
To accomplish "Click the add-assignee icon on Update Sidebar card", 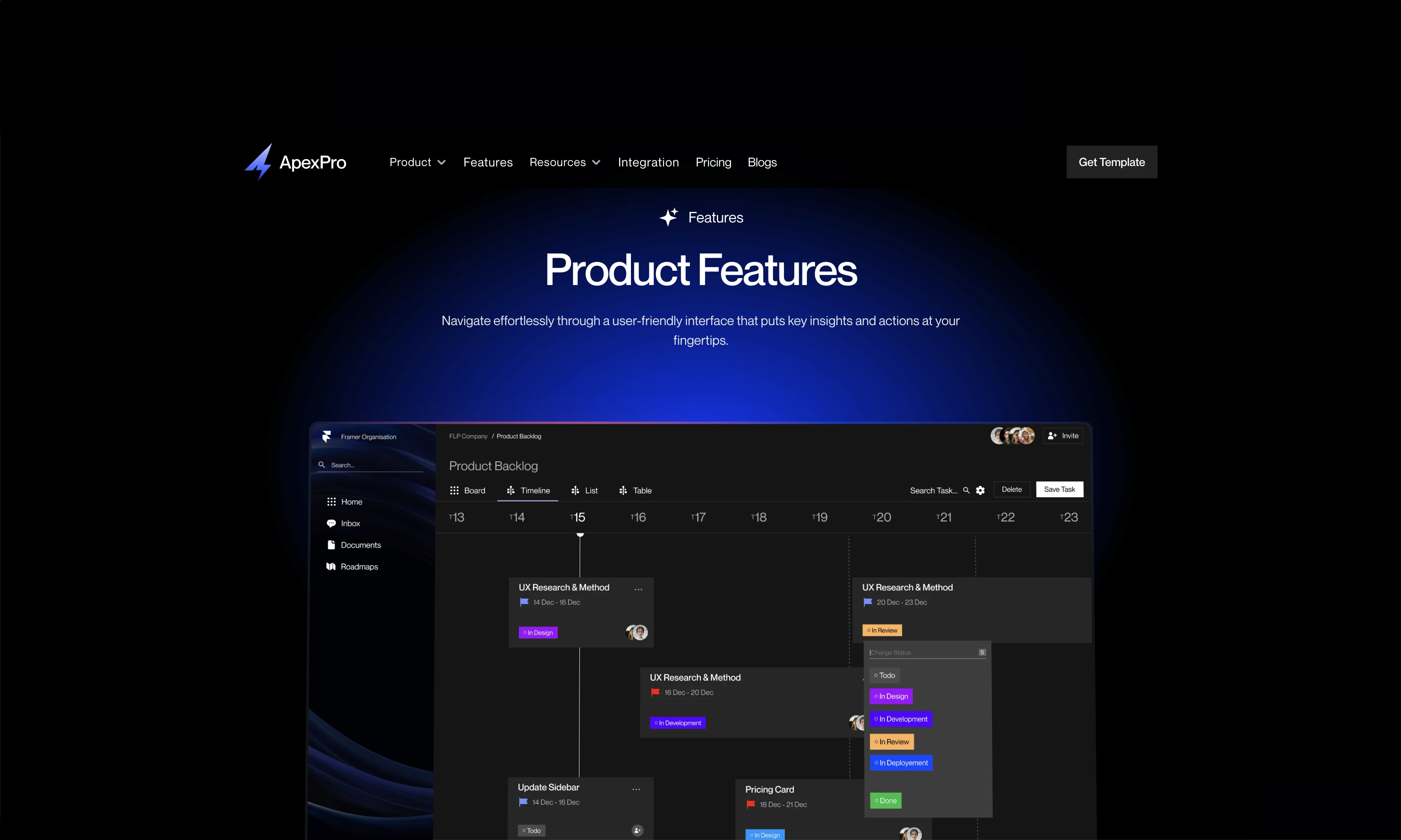I will [637, 830].
